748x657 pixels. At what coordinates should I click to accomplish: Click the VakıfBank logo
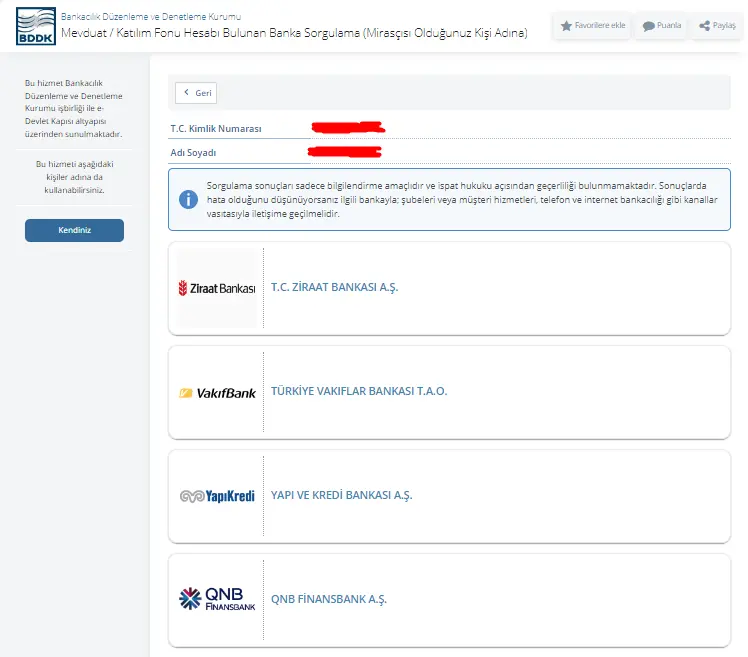(217, 393)
